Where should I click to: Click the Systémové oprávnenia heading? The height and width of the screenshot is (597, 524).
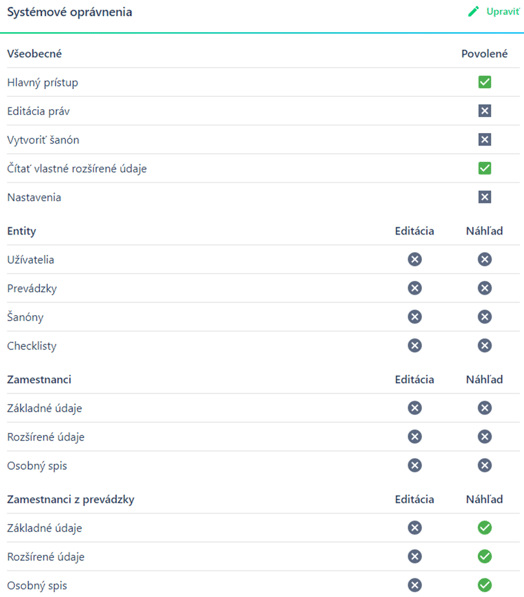click(x=70, y=12)
